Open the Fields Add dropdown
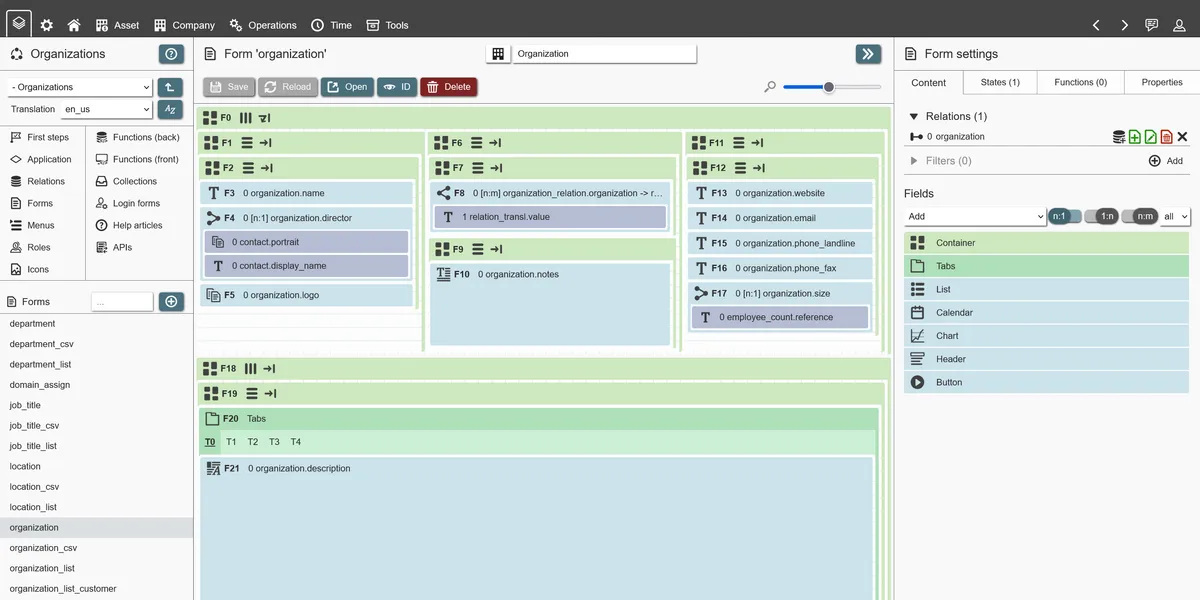 [975, 216]
